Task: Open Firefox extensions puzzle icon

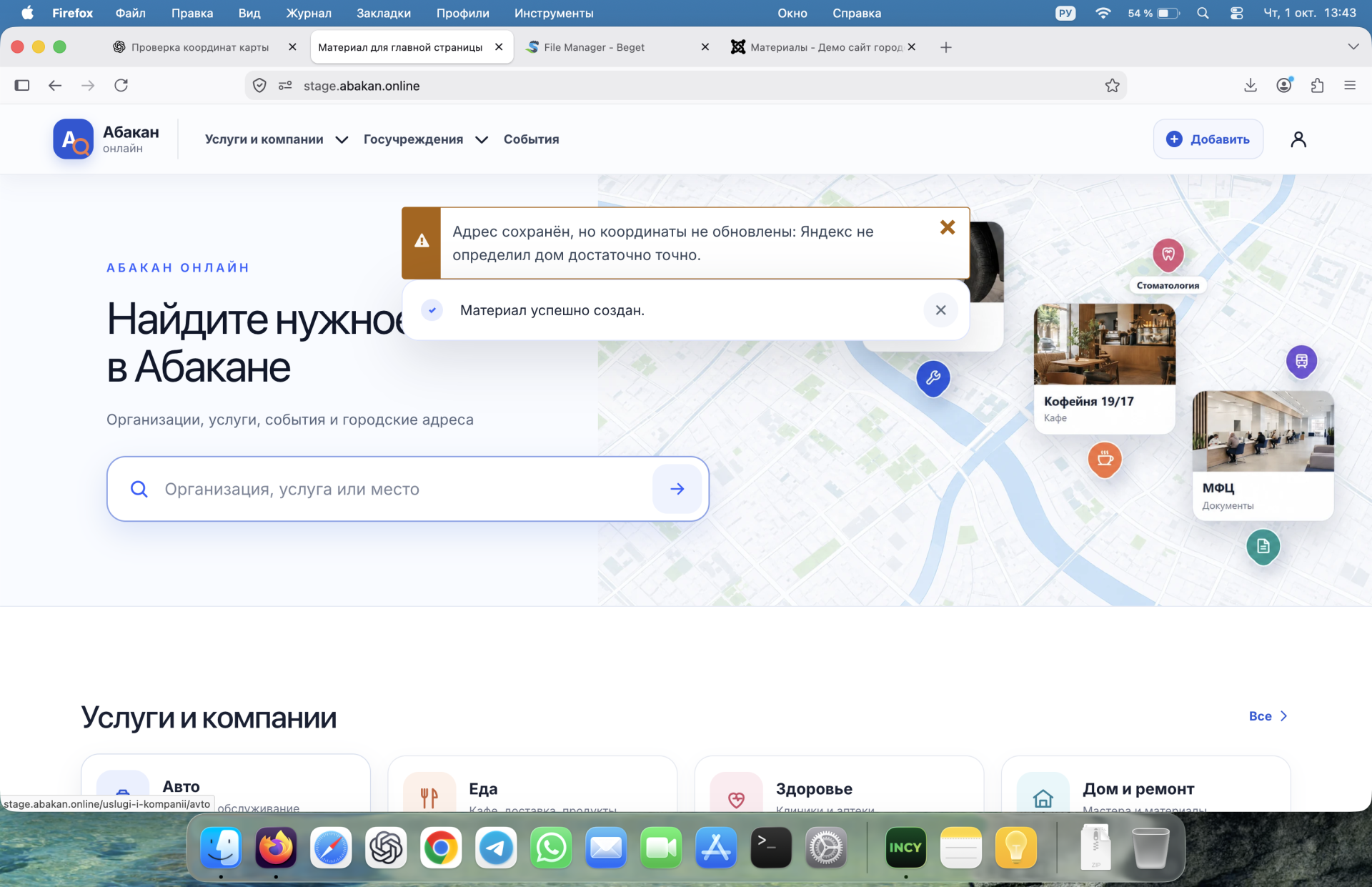Action: [1317, 86]
